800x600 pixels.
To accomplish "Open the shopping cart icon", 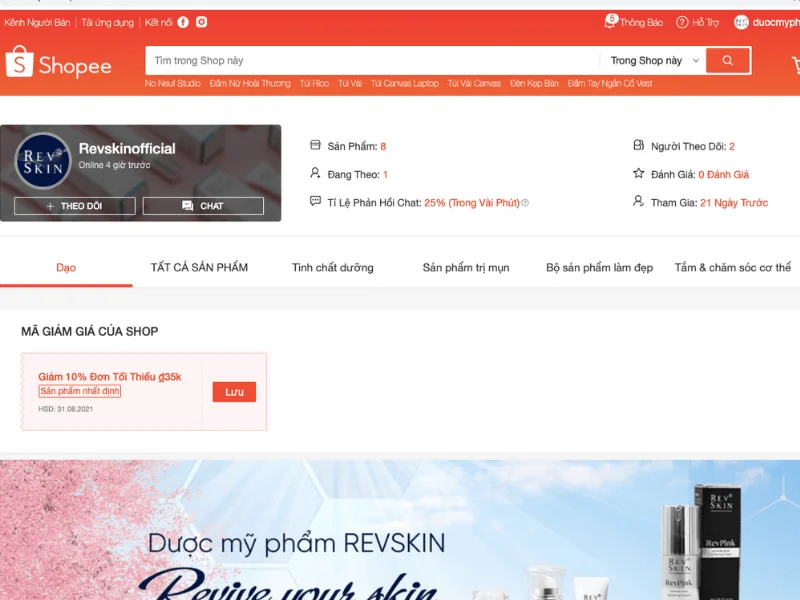I will [x=795, y=62].
